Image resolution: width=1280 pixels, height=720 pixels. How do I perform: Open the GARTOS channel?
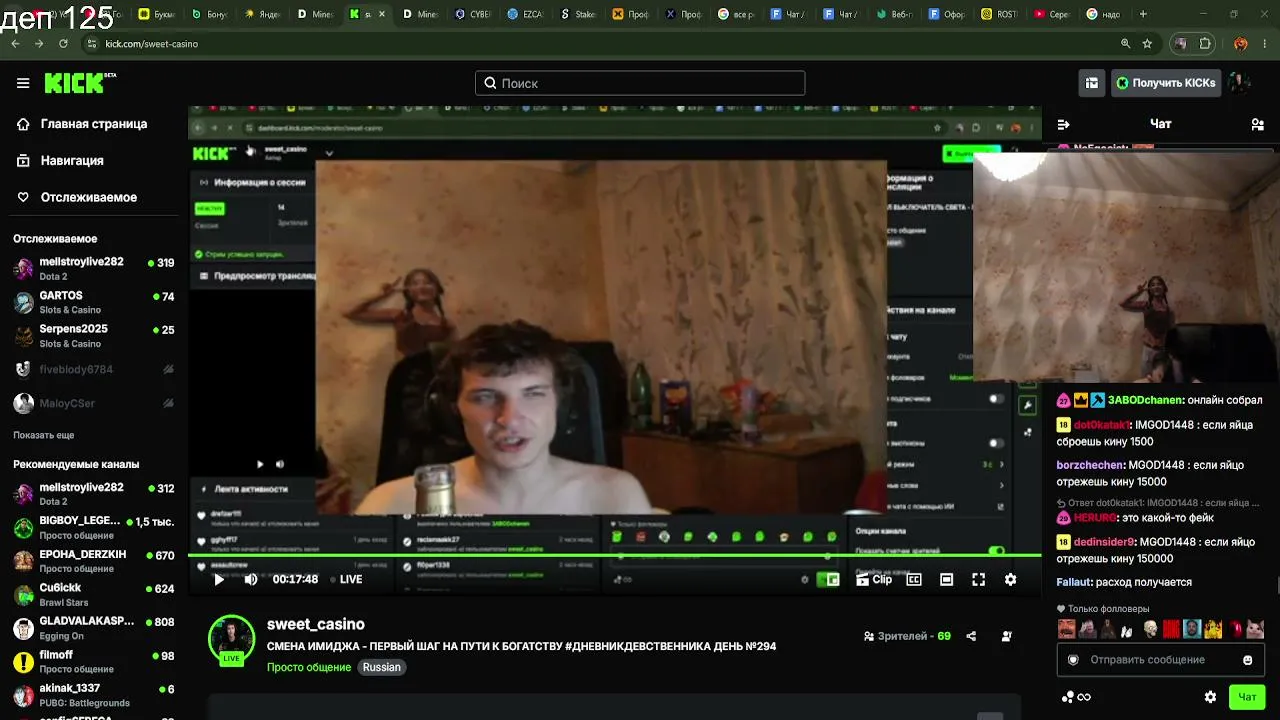pos(93,302)
